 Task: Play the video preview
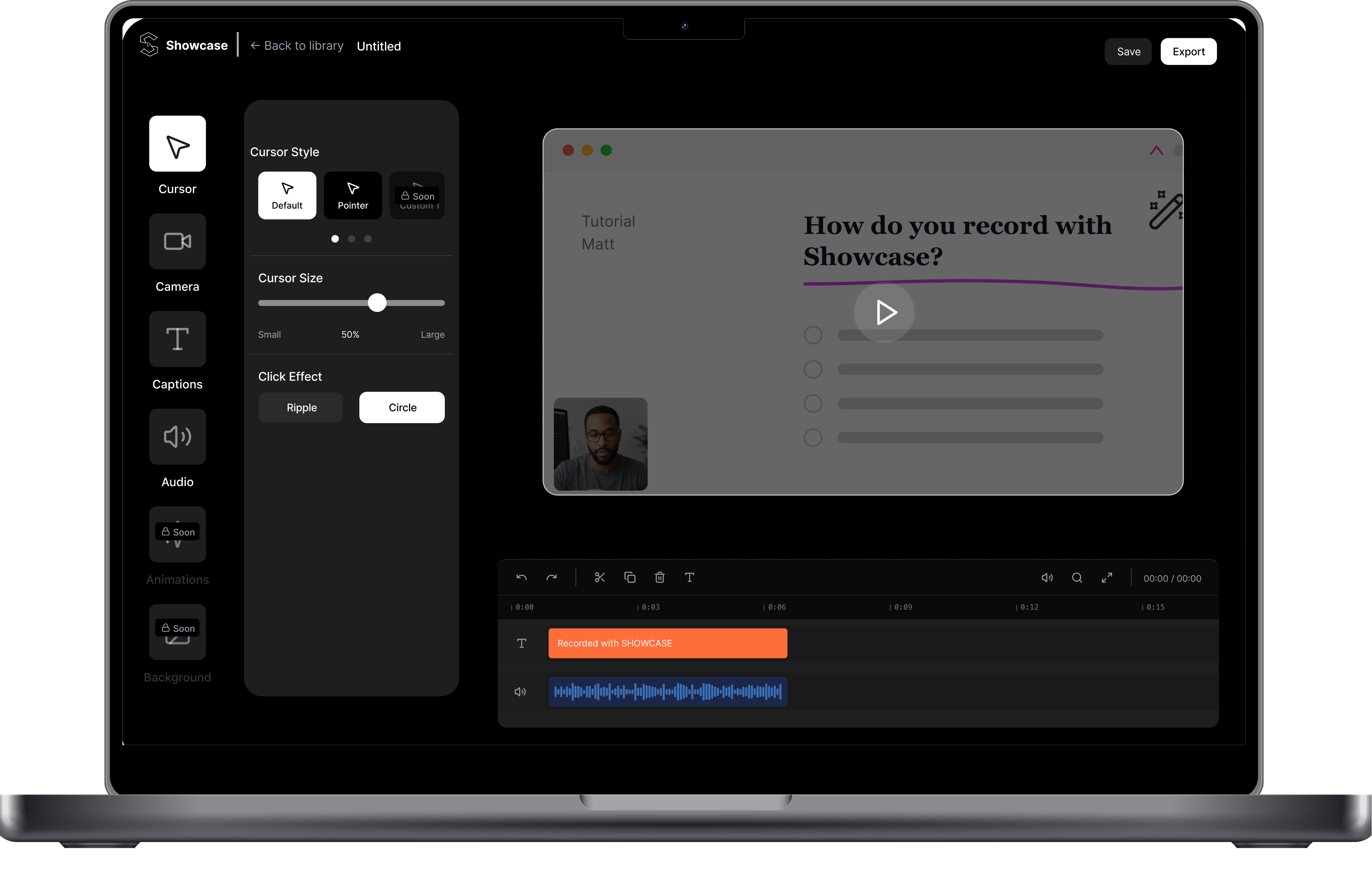click(884, 313)
